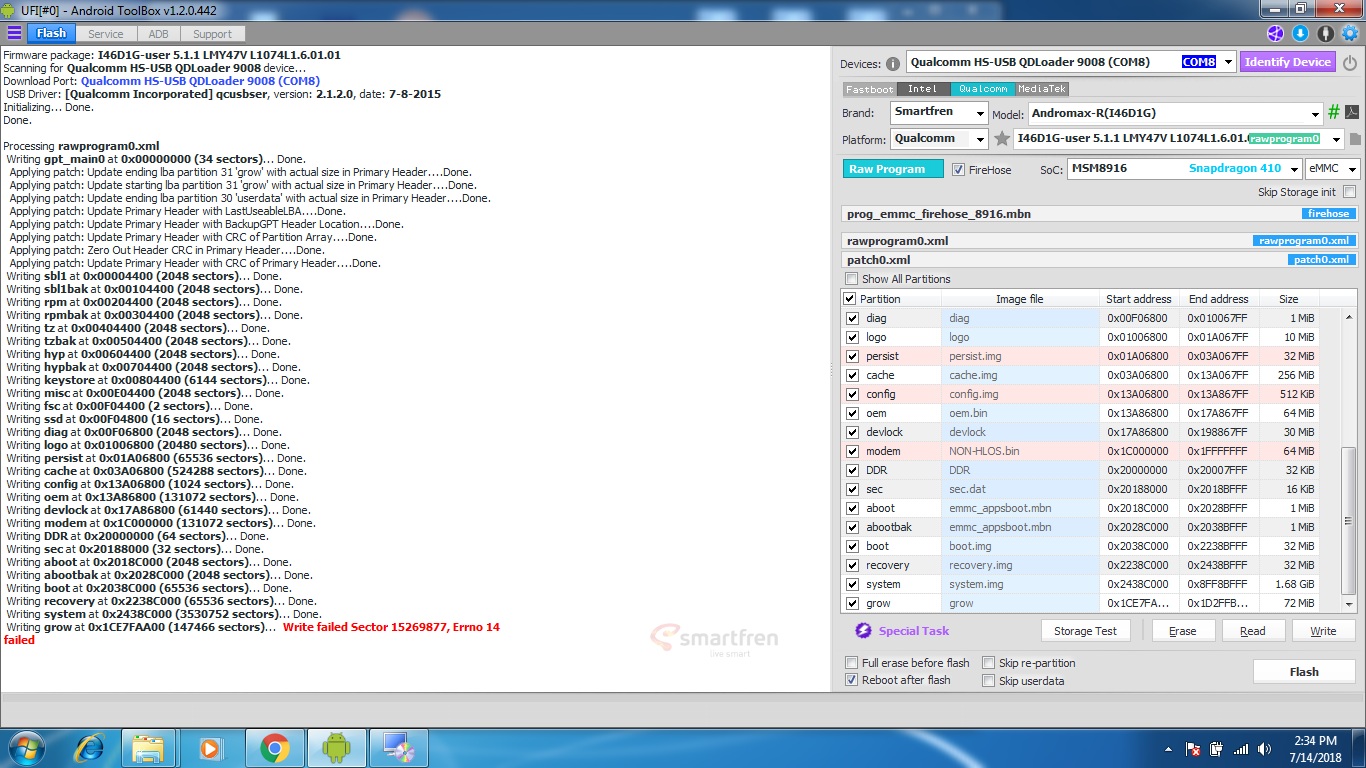Open Google Chrome from the taskbar
1366x768 pixels.
pyautogui.click(x=274, y=748)
